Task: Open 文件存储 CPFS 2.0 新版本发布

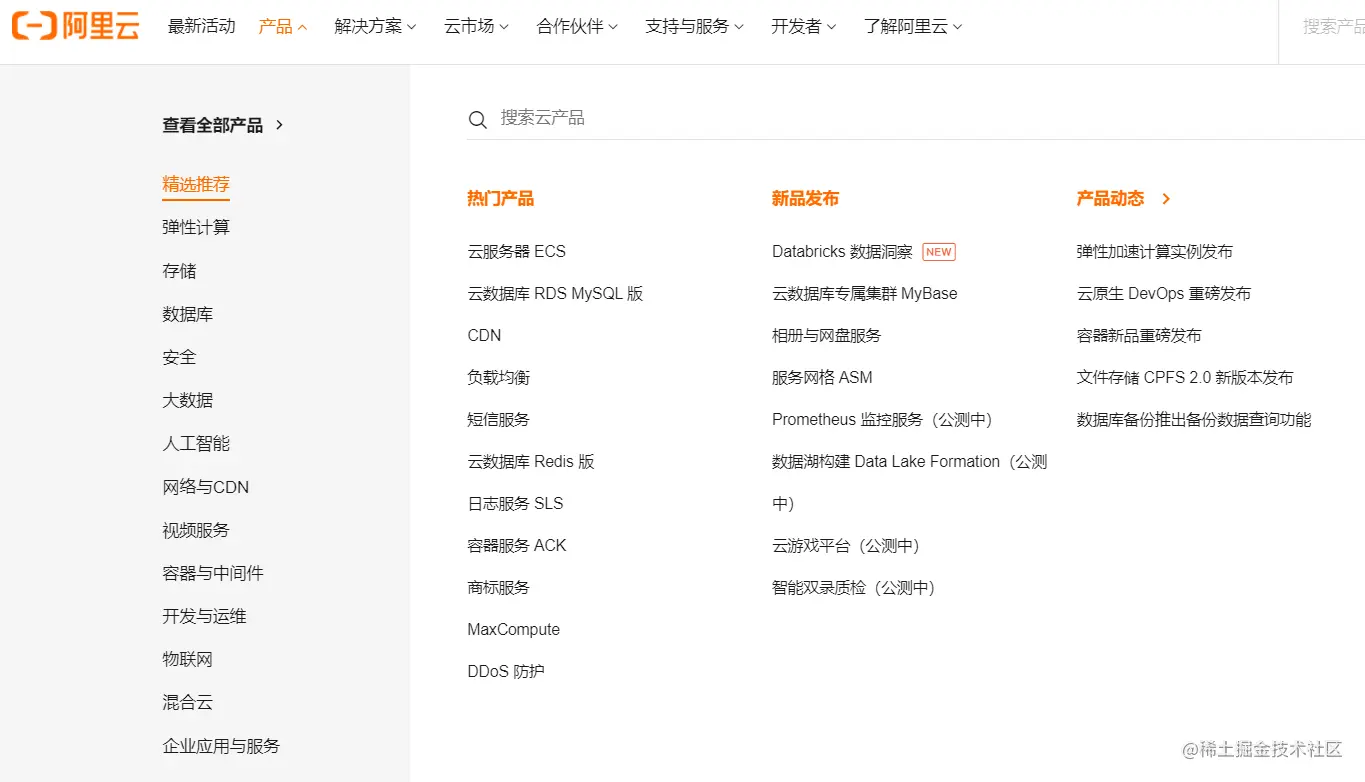Action: [x=1185, y=378]
